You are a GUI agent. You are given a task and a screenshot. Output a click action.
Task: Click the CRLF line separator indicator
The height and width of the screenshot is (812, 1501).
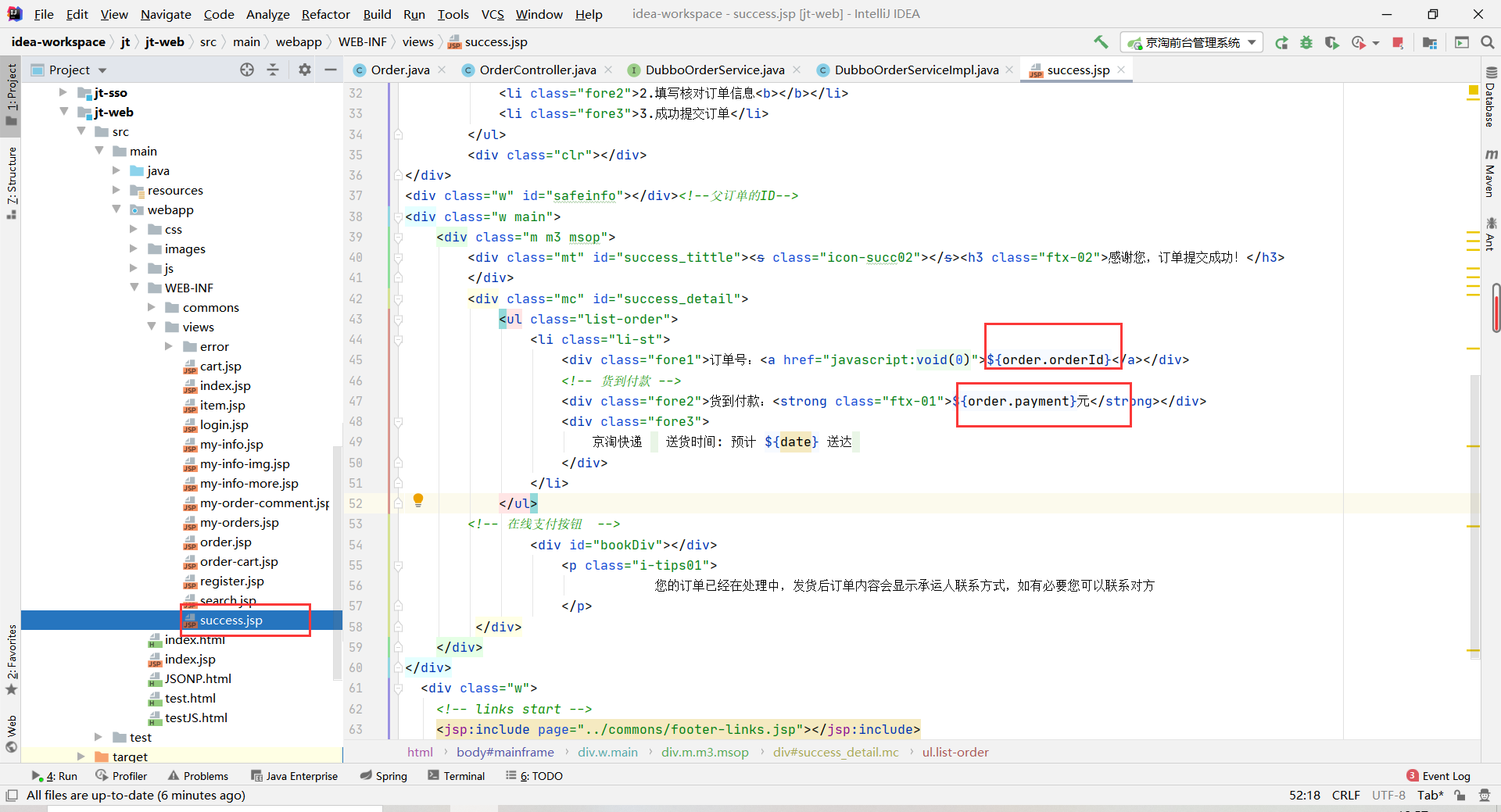tap(1345, 795)
